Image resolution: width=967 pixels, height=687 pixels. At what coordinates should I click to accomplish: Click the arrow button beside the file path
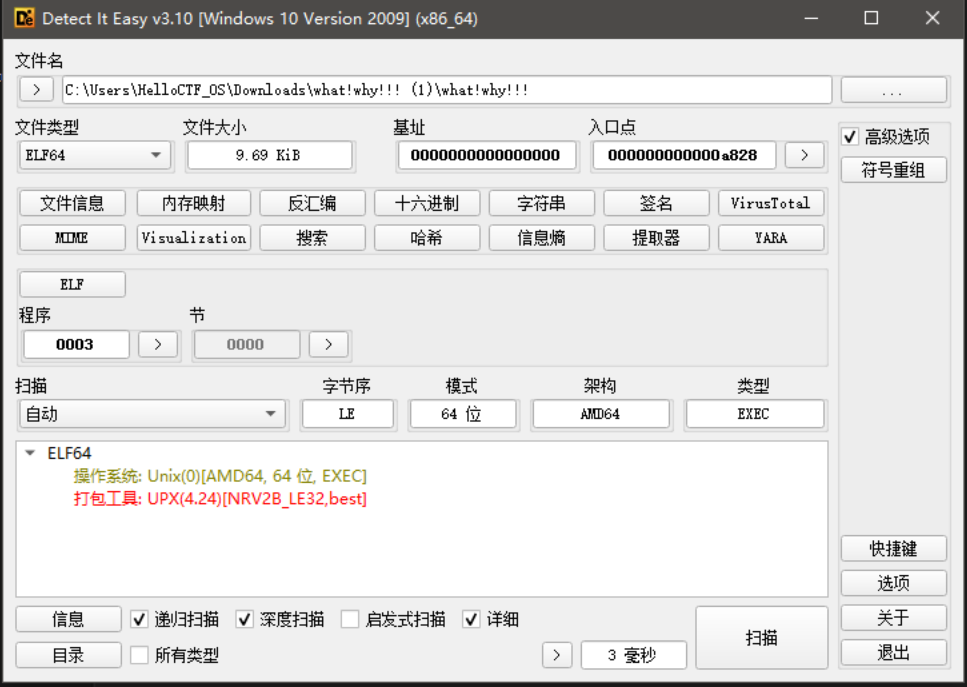(x=36, y=90)
